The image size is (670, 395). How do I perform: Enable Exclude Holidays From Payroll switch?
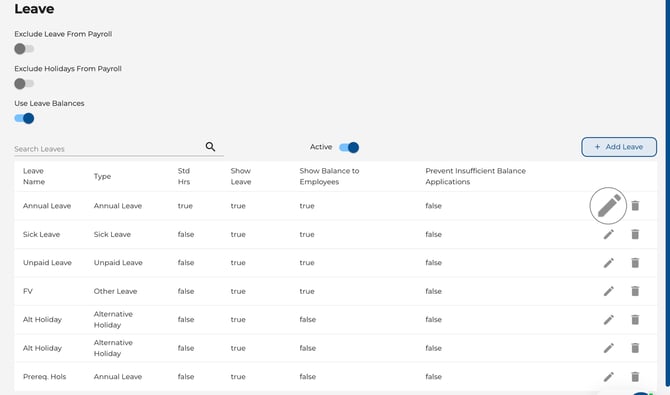[24, 83]
